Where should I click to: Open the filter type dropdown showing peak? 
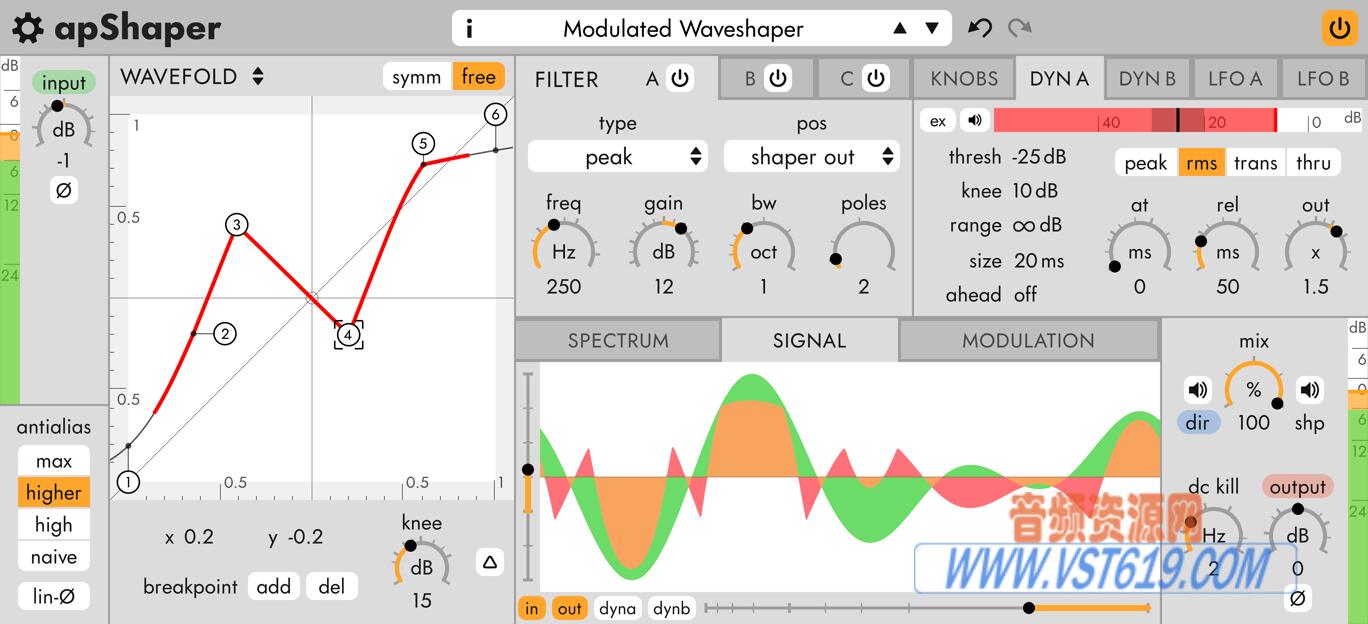pos(617,156)
